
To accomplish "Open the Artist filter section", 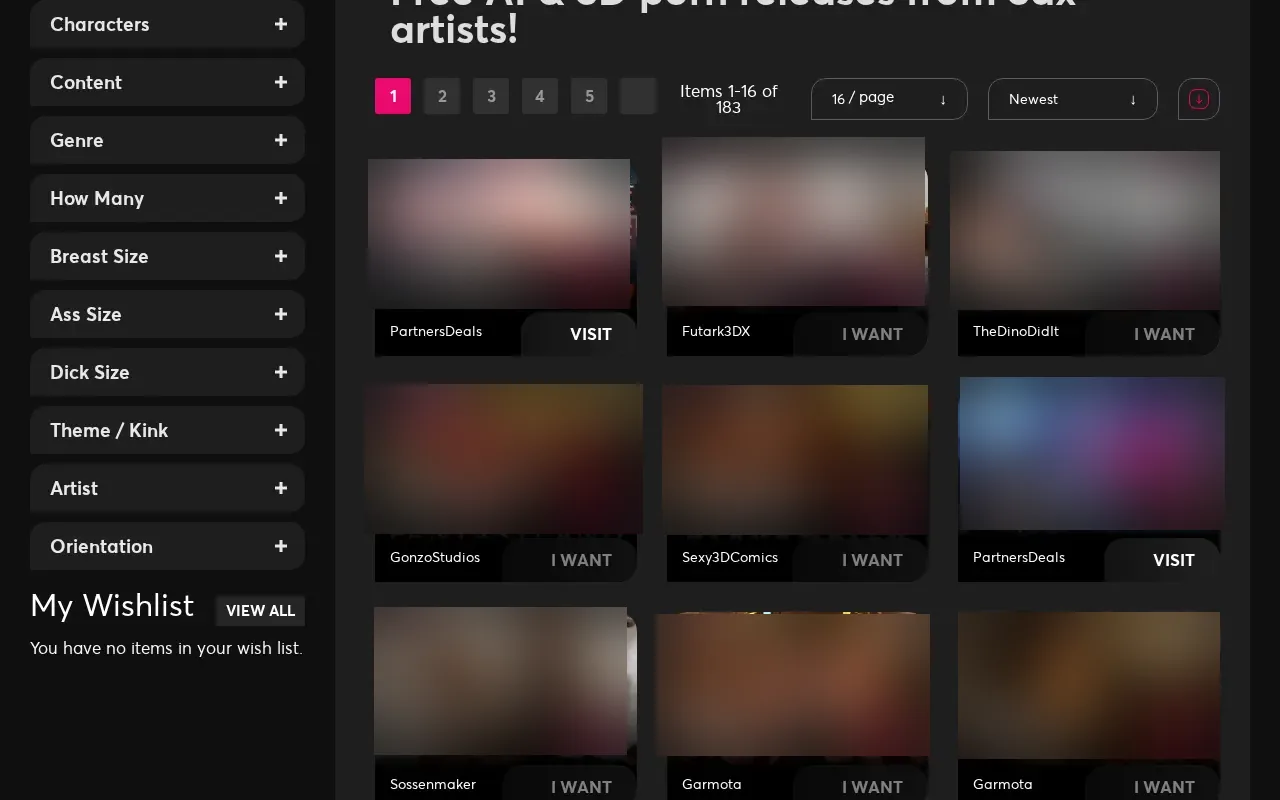I will pos(167,488).
